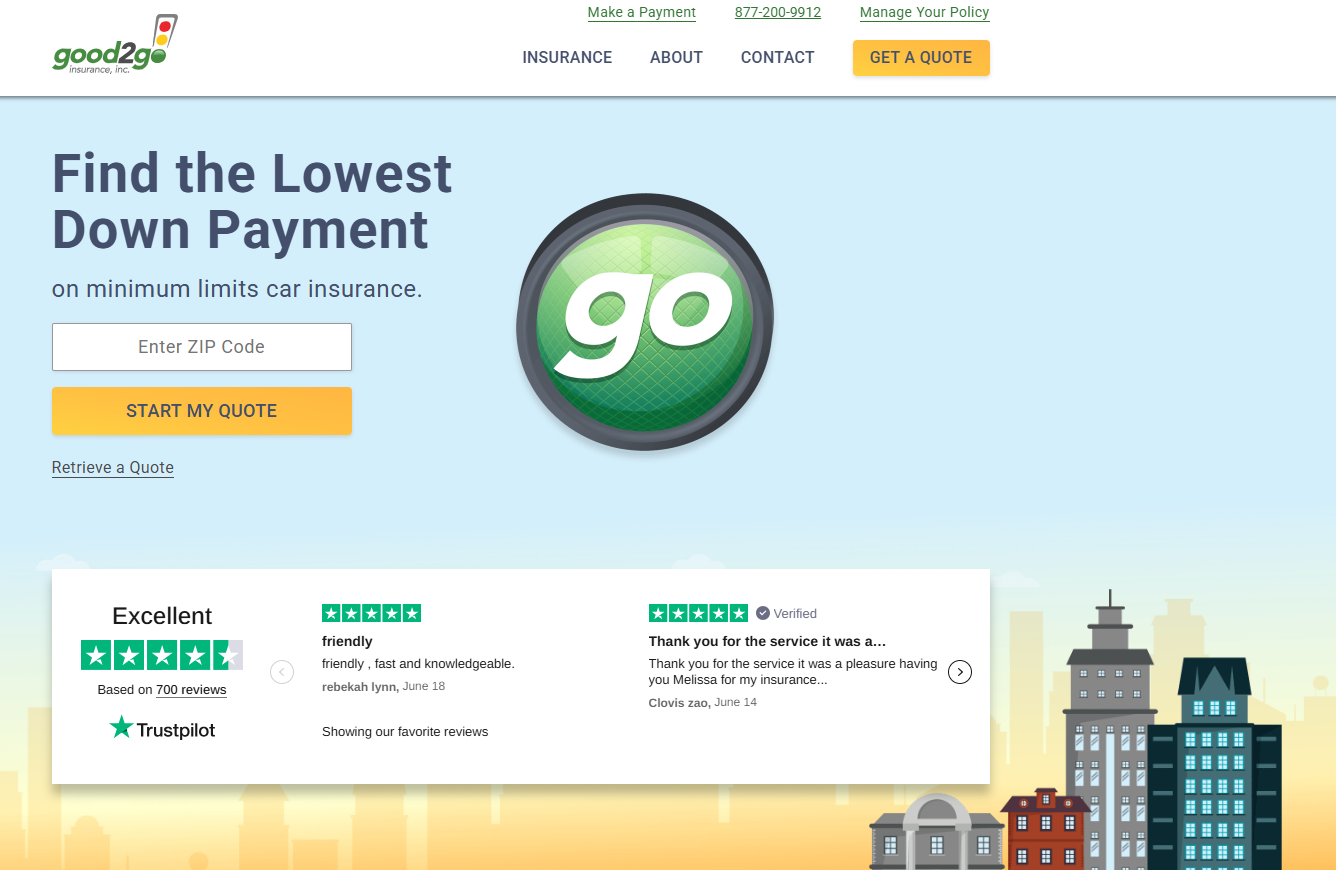
Task: Show previous review with left arrow
Action: pyautogui.click(x=282, y=672)
